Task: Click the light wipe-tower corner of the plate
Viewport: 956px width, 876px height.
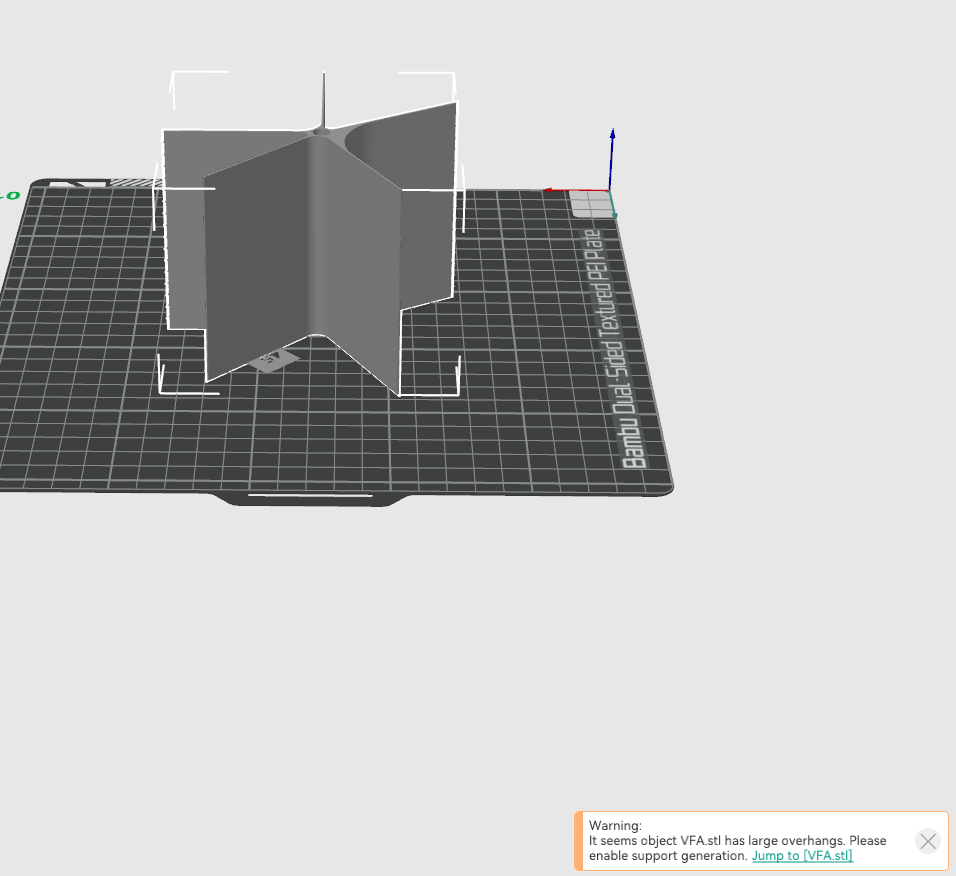Action: pyautogui.click(x=592, y=203)
